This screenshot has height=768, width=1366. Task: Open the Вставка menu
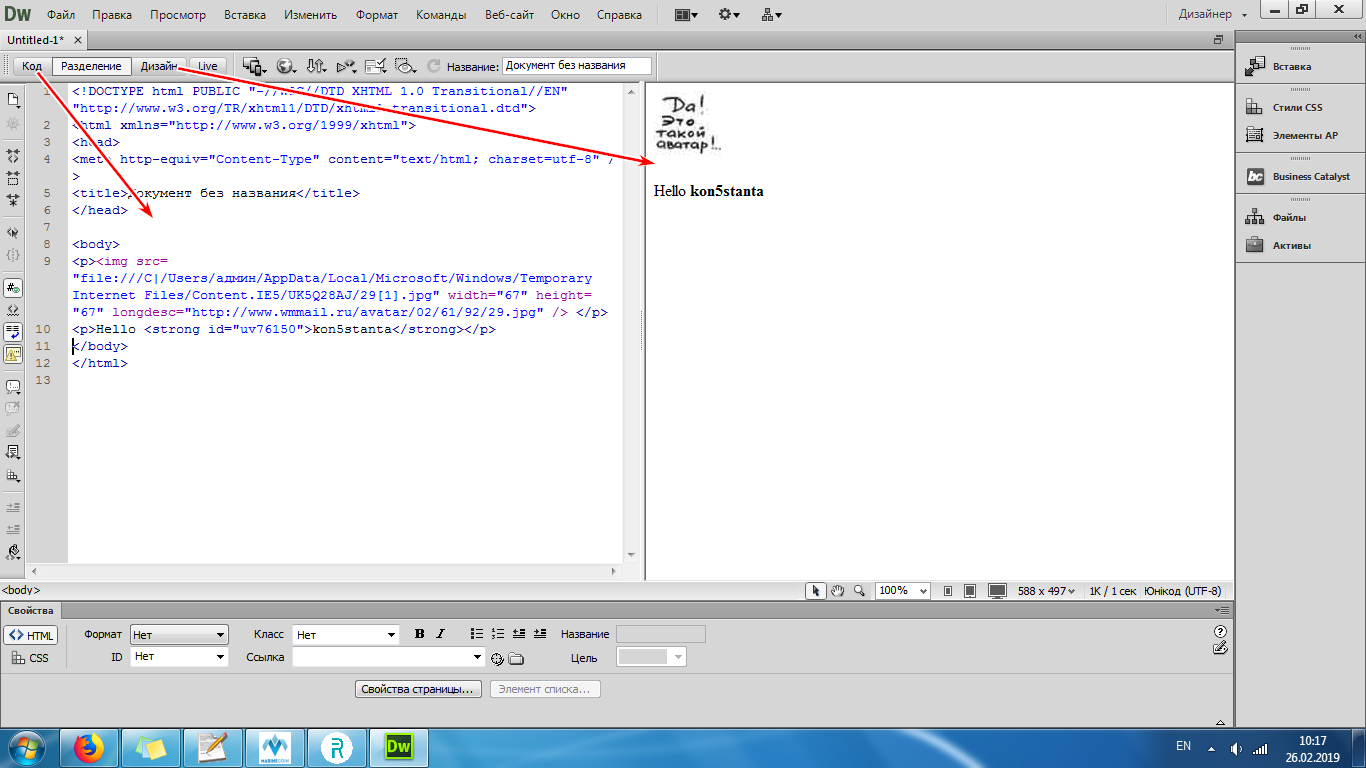point(245,15)
